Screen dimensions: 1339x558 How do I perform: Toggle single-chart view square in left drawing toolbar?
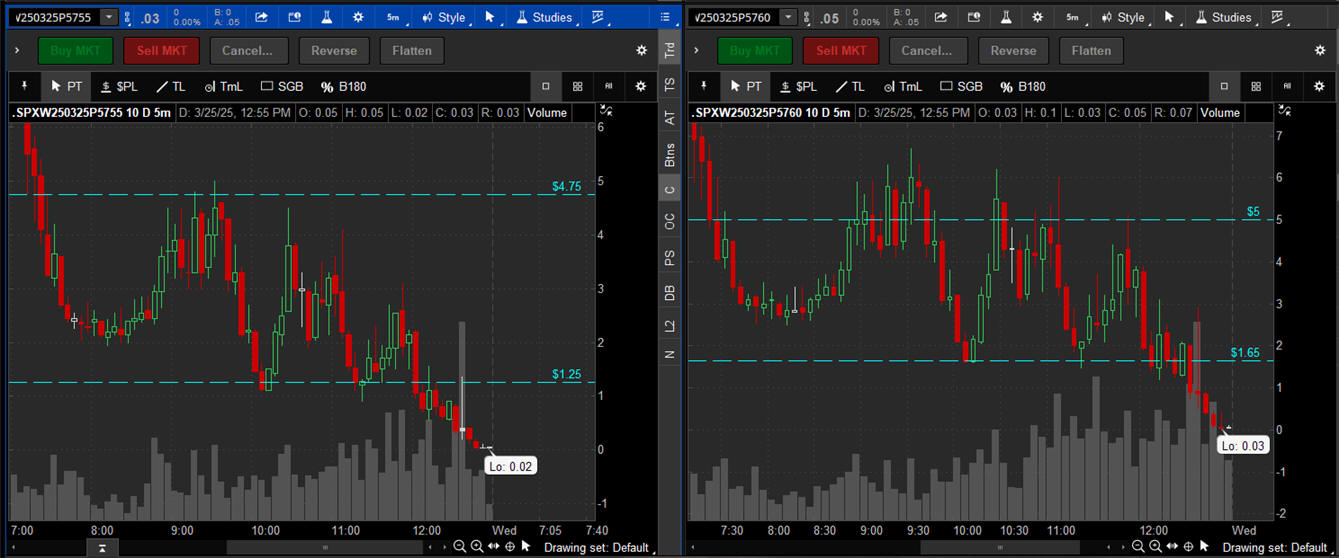pos(545,87)
